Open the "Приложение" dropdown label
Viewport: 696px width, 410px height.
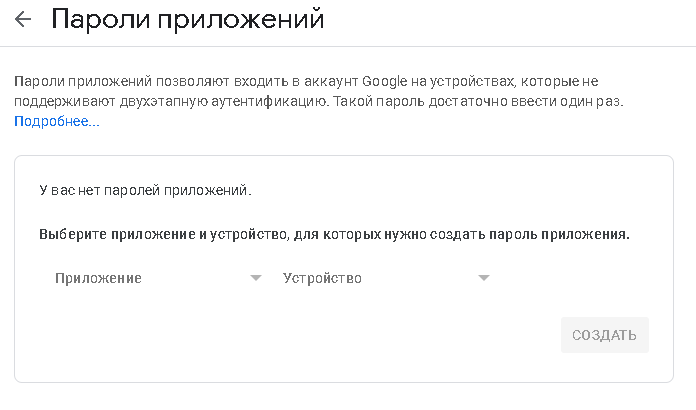(x=98, y=278)
